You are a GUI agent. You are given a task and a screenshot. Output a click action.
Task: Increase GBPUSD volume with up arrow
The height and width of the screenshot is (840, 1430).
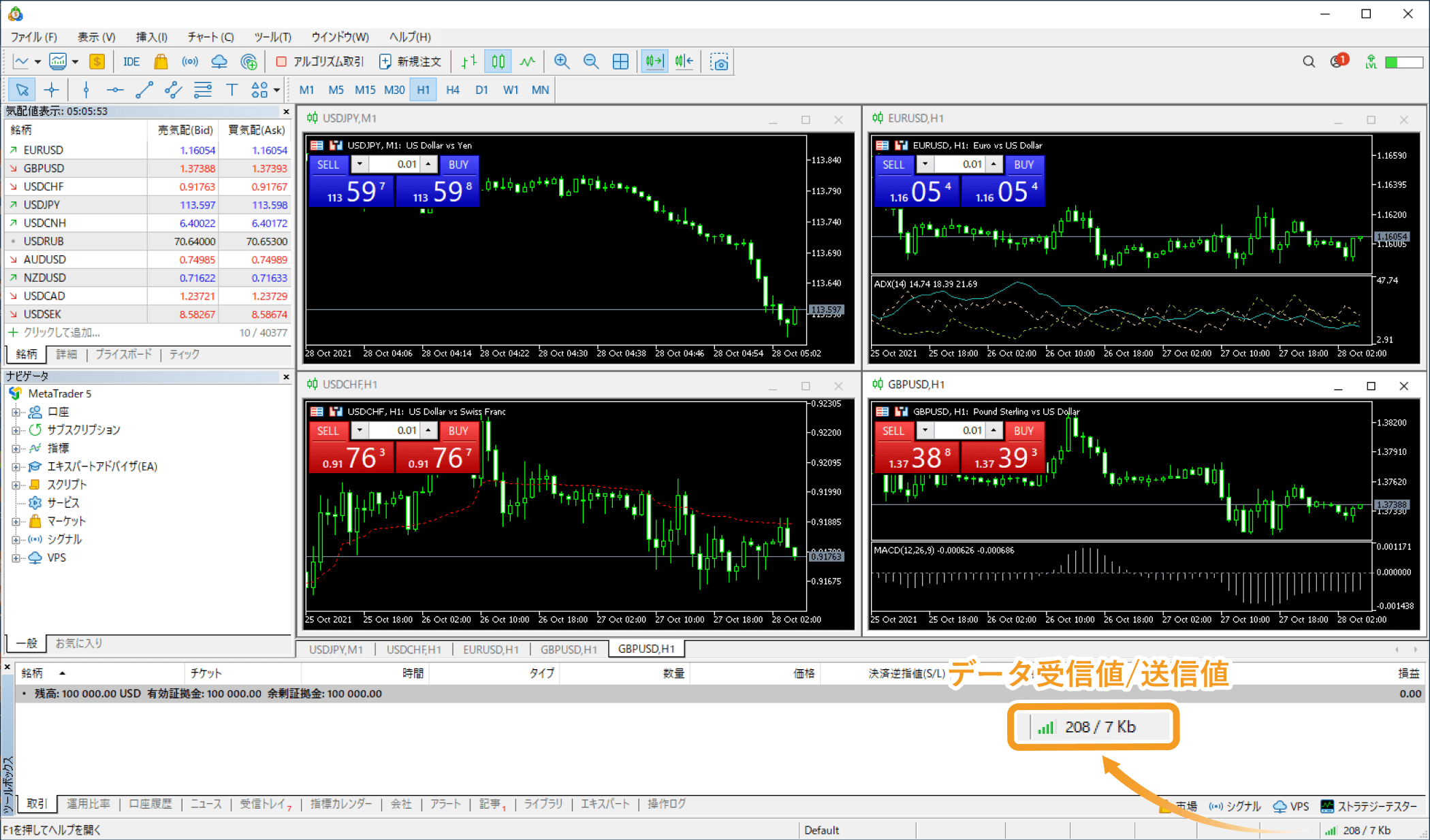994,430
